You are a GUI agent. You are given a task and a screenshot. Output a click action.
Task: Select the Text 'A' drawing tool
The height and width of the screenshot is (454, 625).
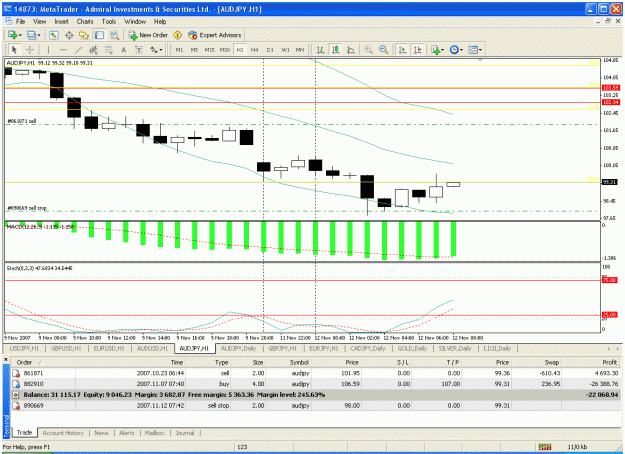tap(124, 50)
